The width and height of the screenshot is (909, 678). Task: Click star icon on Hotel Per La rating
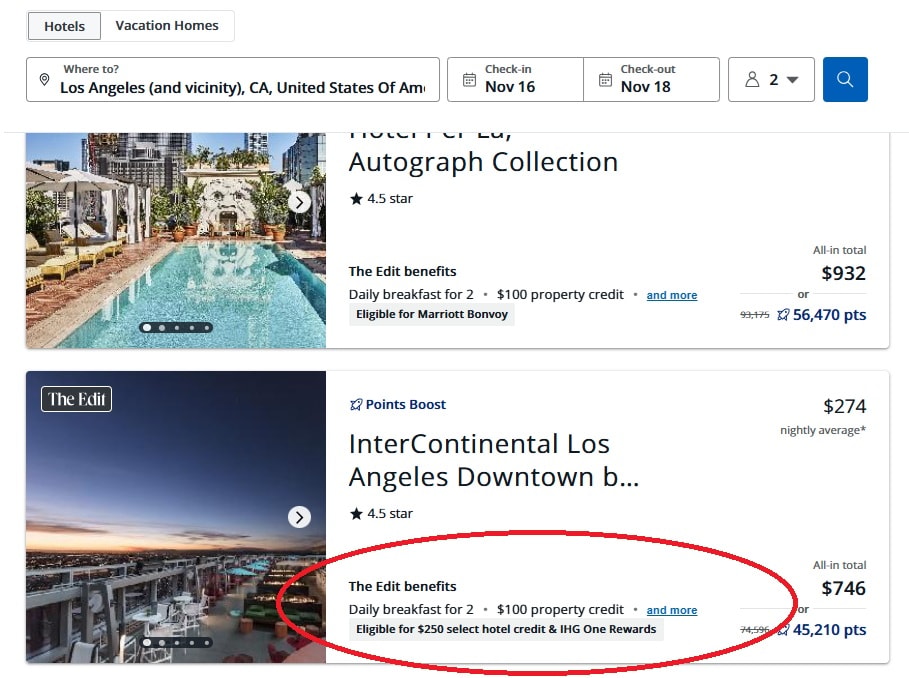pyautogui.click(x=356, y=199)
